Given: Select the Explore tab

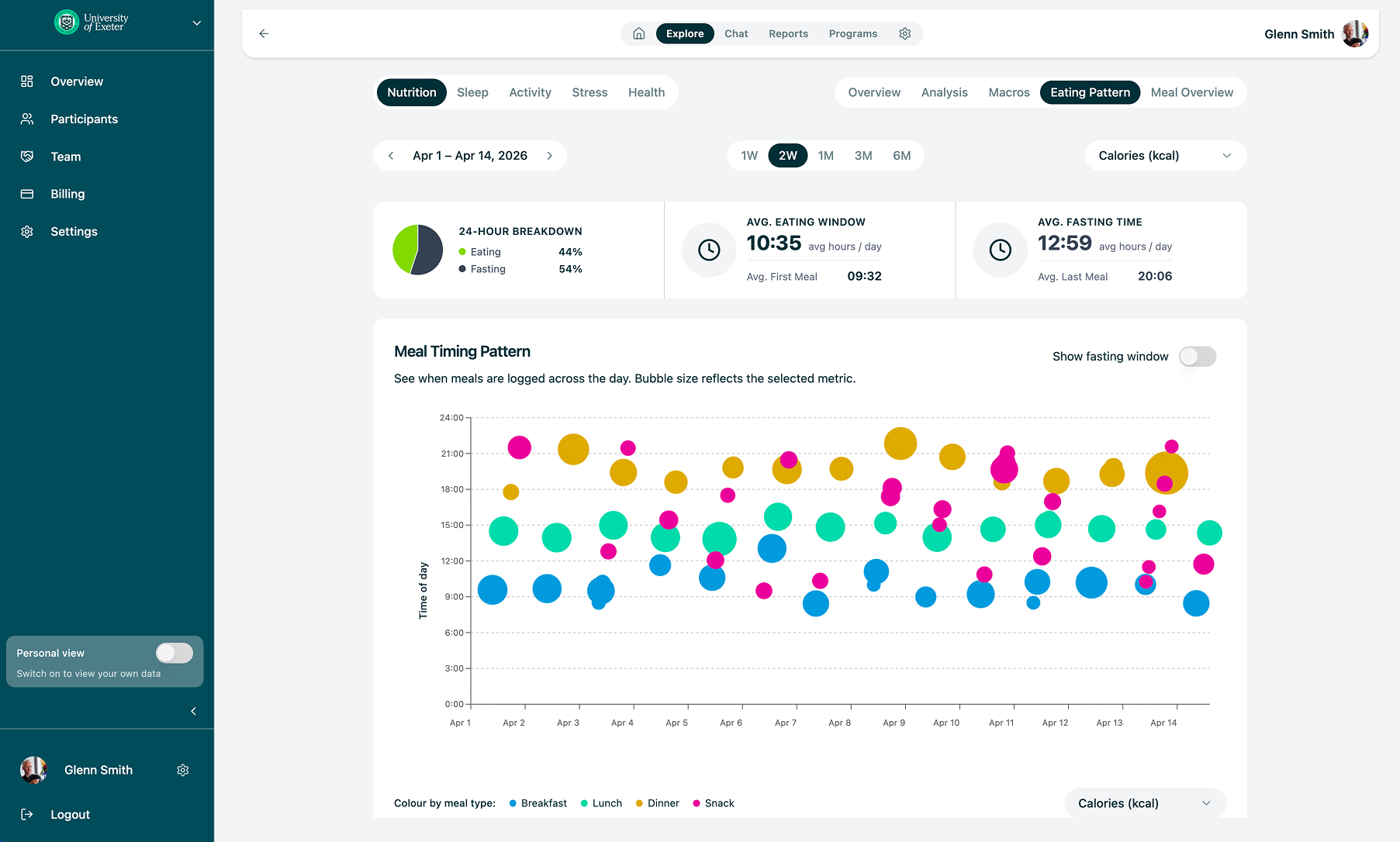Looking at the screenshot, I should 685,33.
